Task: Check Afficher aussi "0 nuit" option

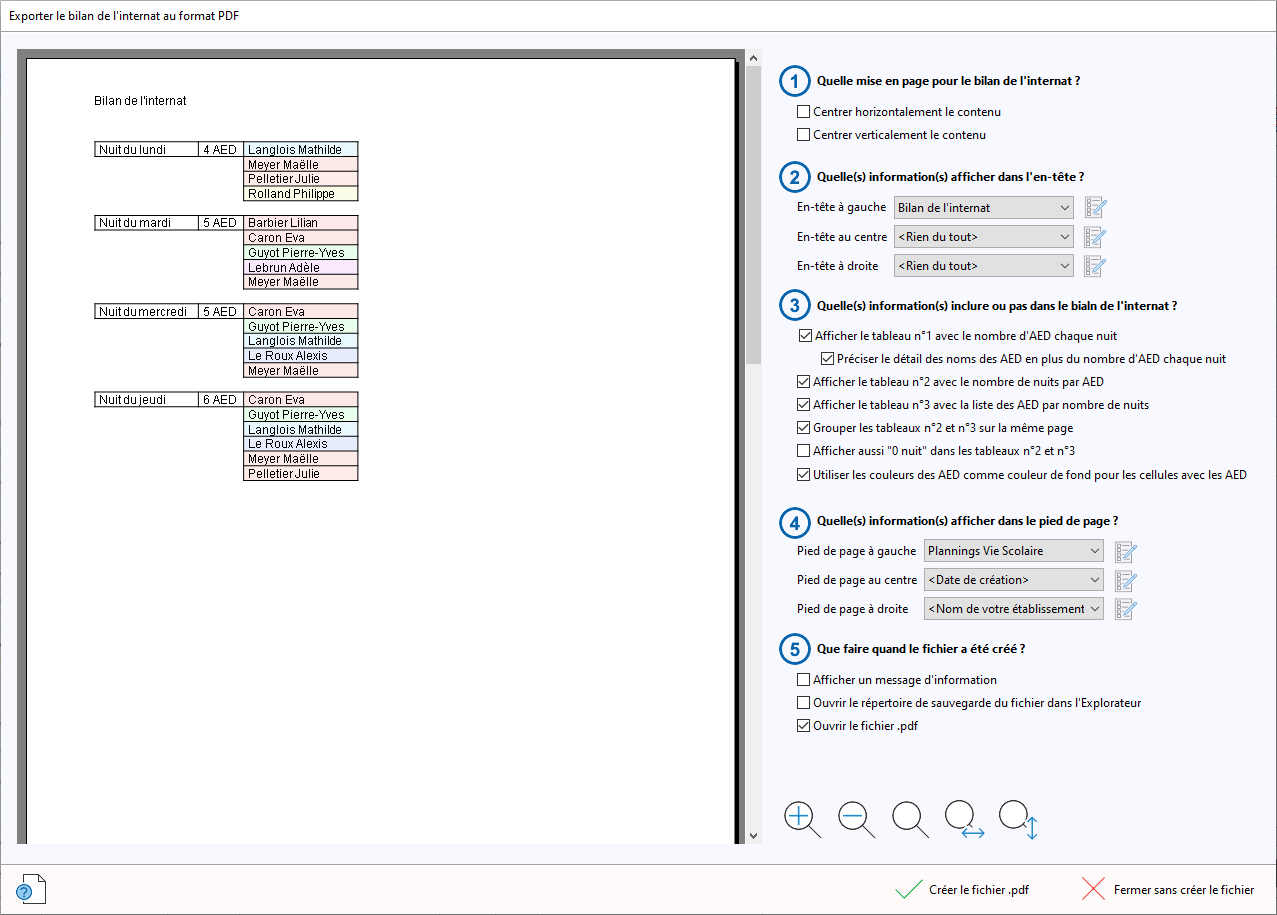Action: pyautogui.click(x=803, y=451)
